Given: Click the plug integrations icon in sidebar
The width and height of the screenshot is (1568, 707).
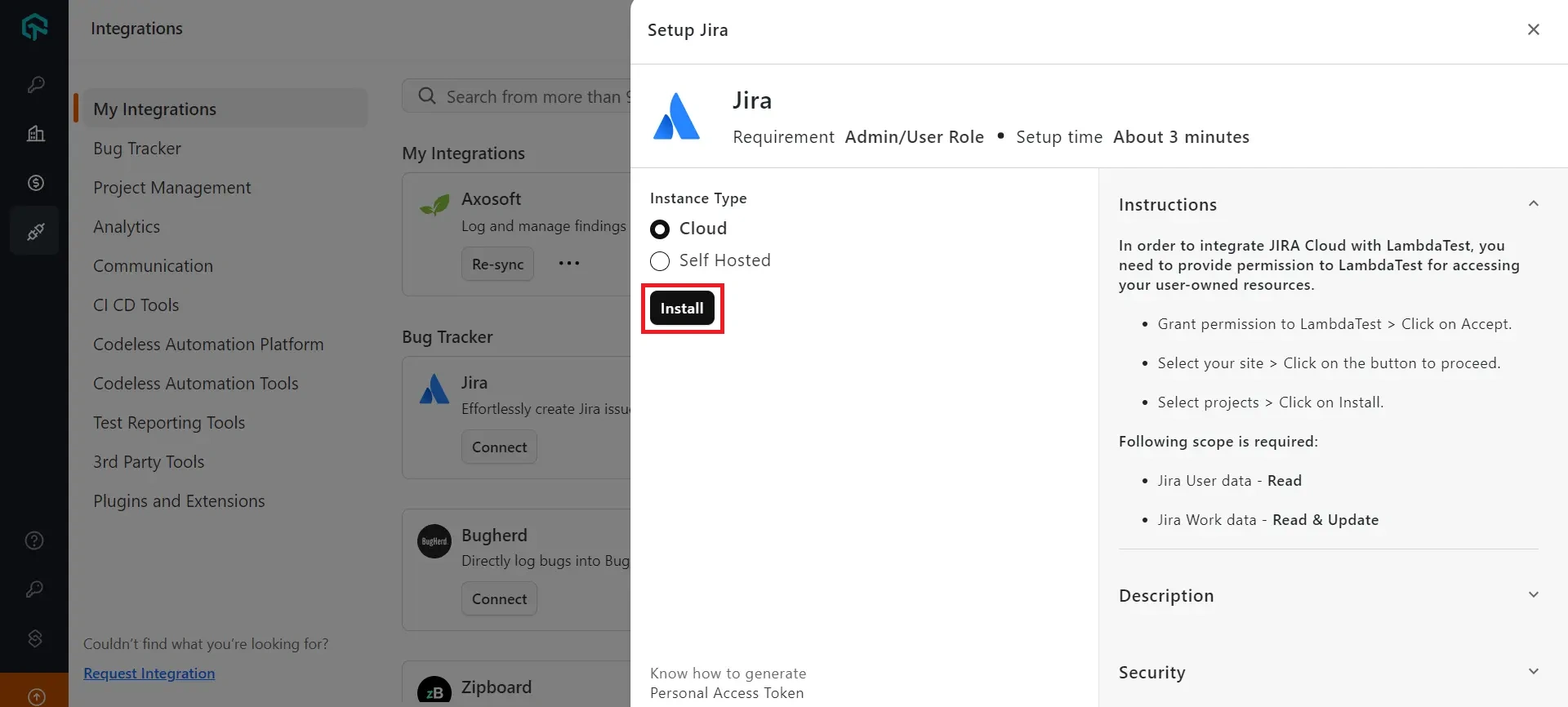Looking at the screenshot, I should pyautogui.click(x=35, y=232).
